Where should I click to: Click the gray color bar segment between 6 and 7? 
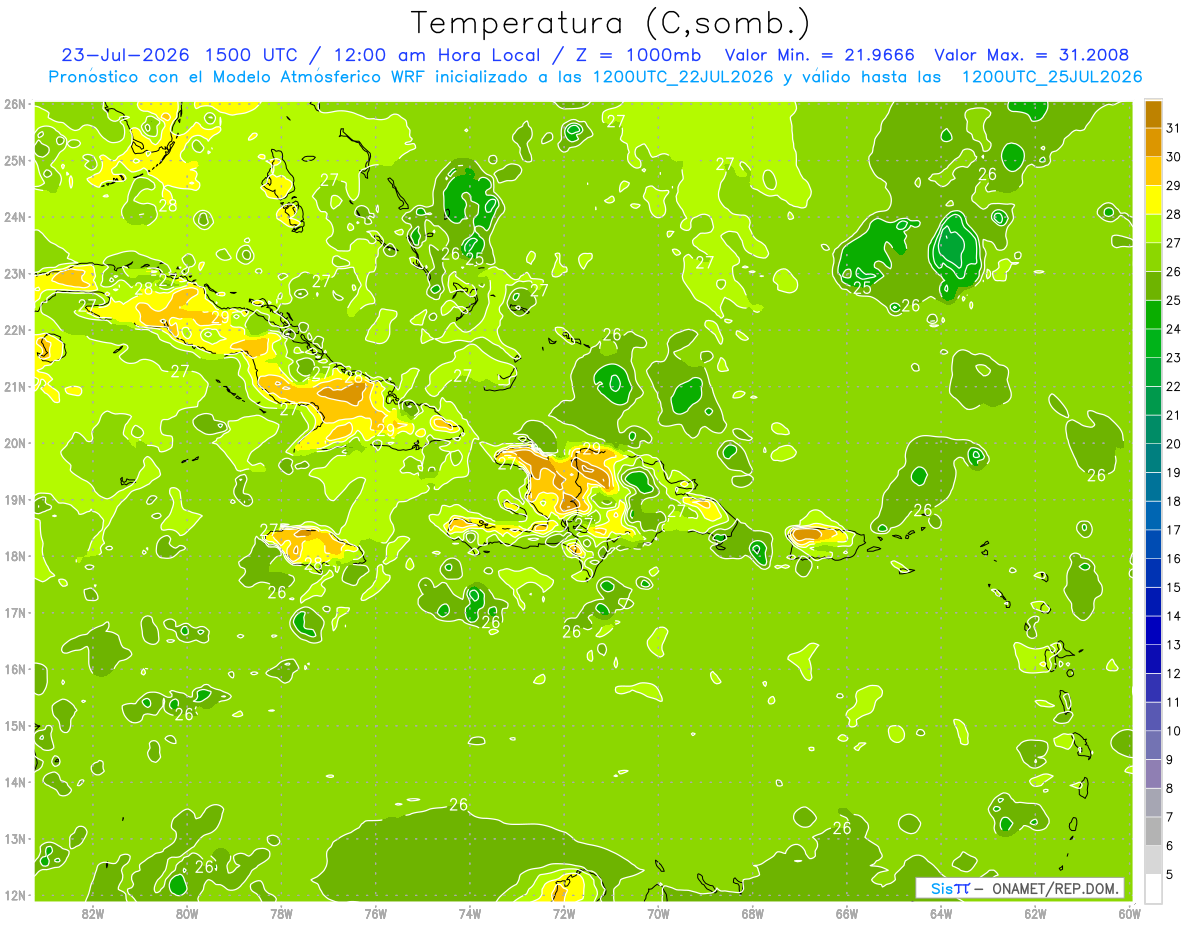click(x=1153, y=831)
